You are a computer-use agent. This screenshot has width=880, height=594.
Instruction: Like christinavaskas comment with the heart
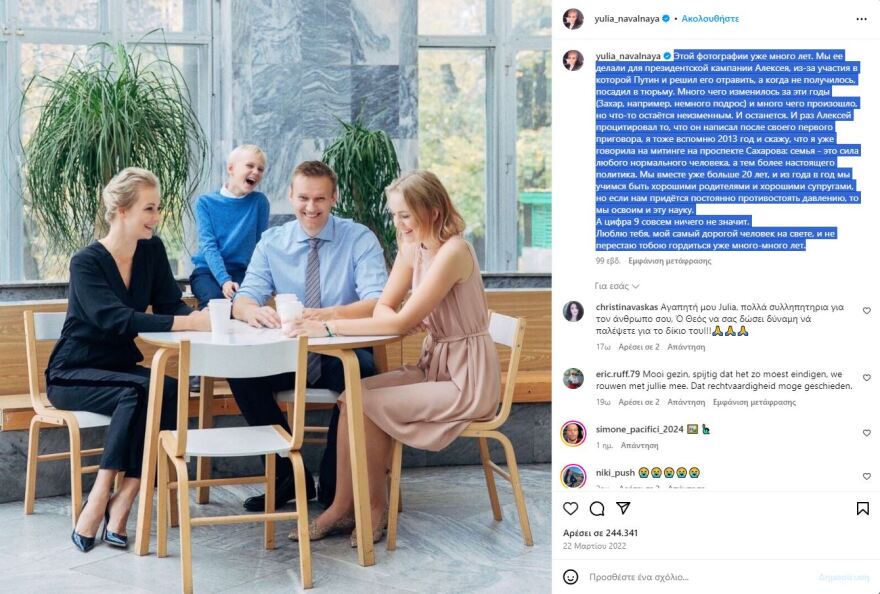coord(867,310)
